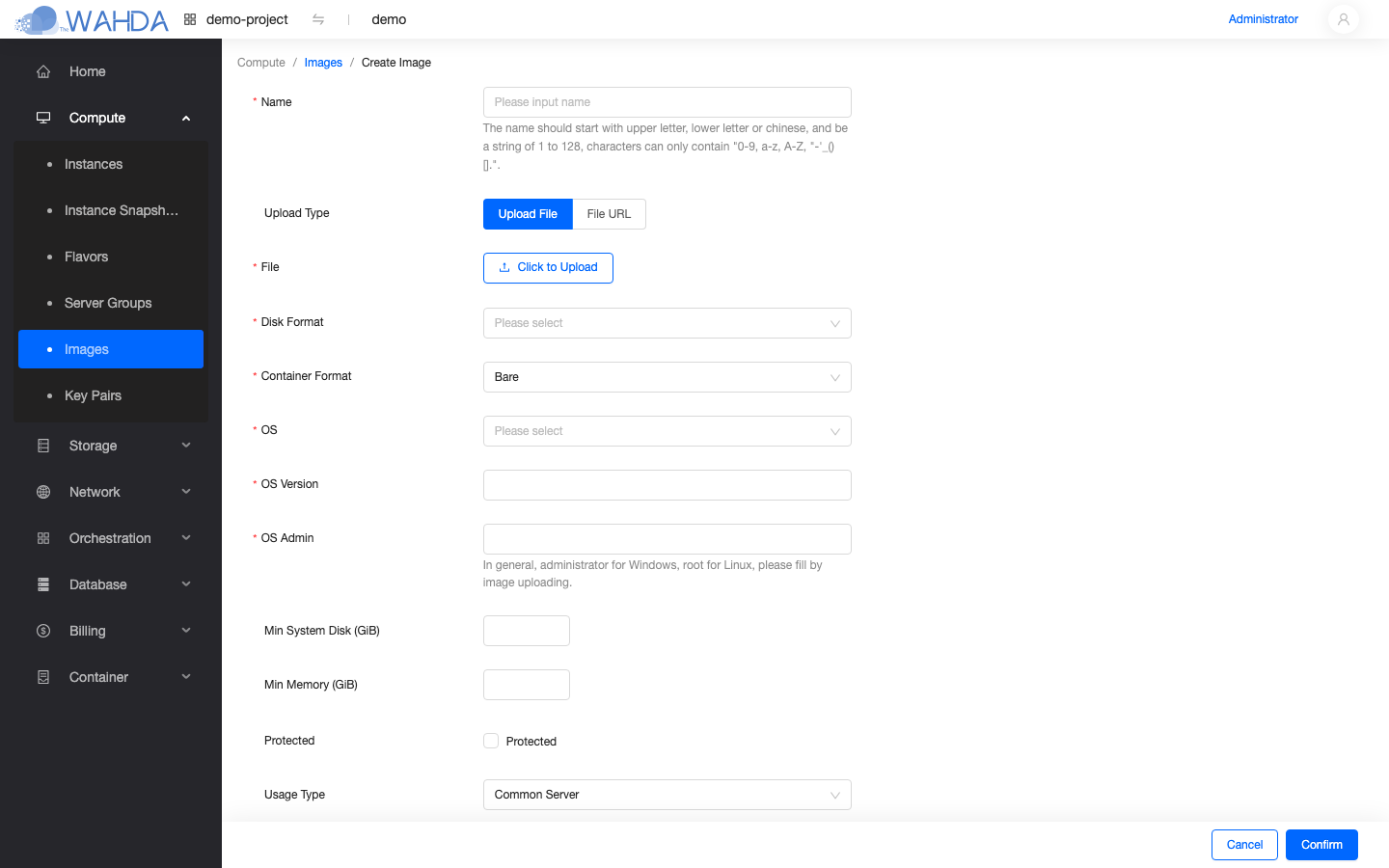Open the Container Format dropdown showing Bare

(x=667, y=377)
